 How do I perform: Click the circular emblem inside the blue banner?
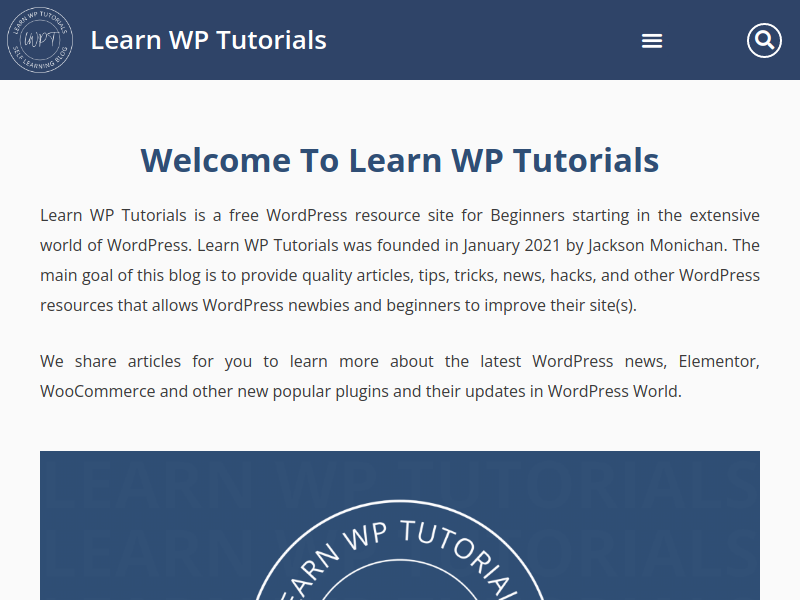click(399, 551)
